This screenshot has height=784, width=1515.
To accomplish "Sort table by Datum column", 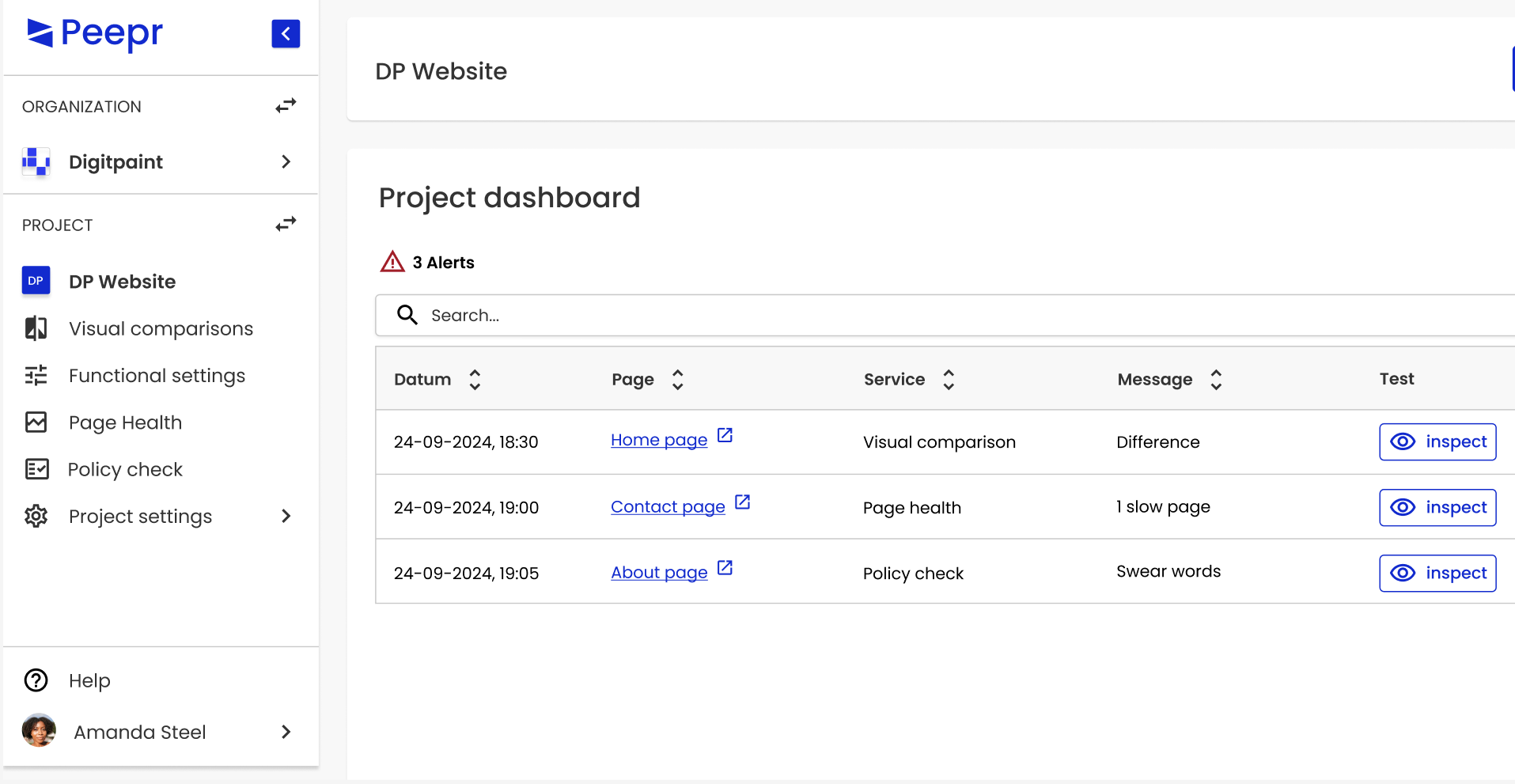I will (475, 380).
